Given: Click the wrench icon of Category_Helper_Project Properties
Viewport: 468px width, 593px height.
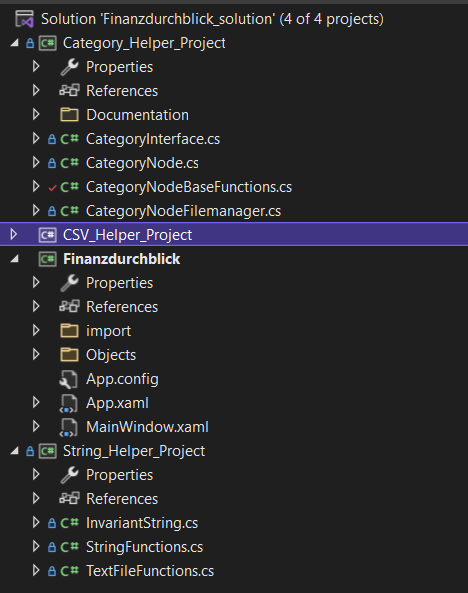Looking at the screenshot, I should 69,67.
